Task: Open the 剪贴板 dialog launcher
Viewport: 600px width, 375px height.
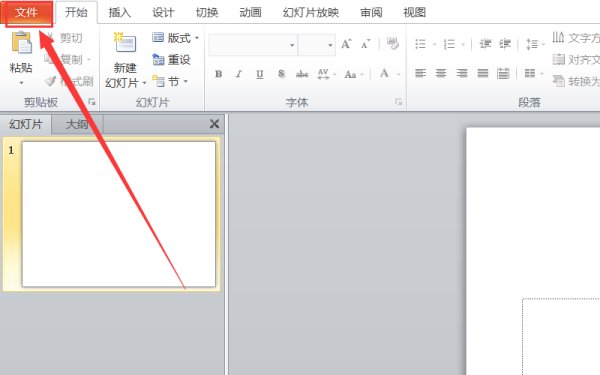Action: 92,102
